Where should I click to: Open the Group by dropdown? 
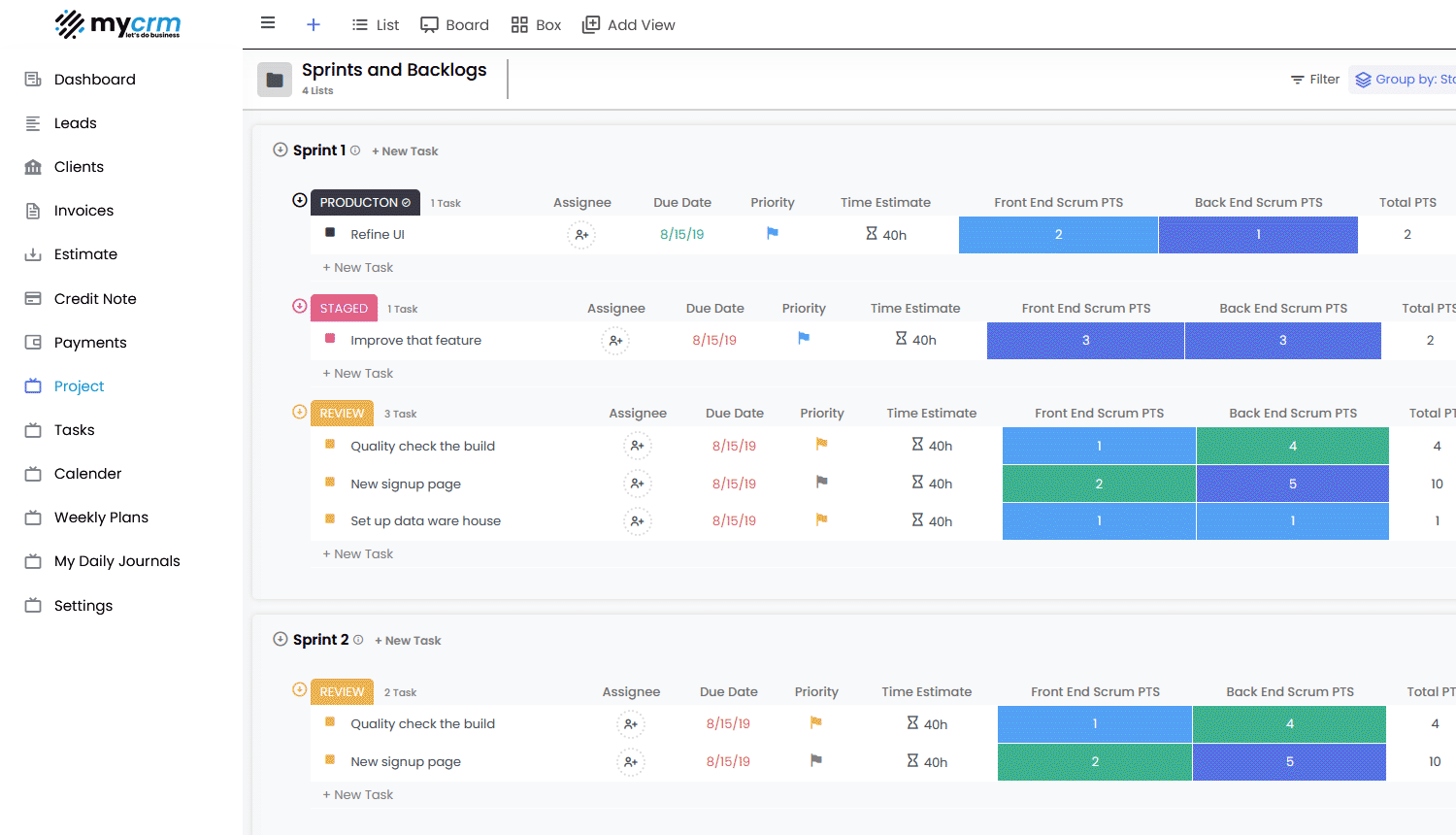tap(1405, 80)
